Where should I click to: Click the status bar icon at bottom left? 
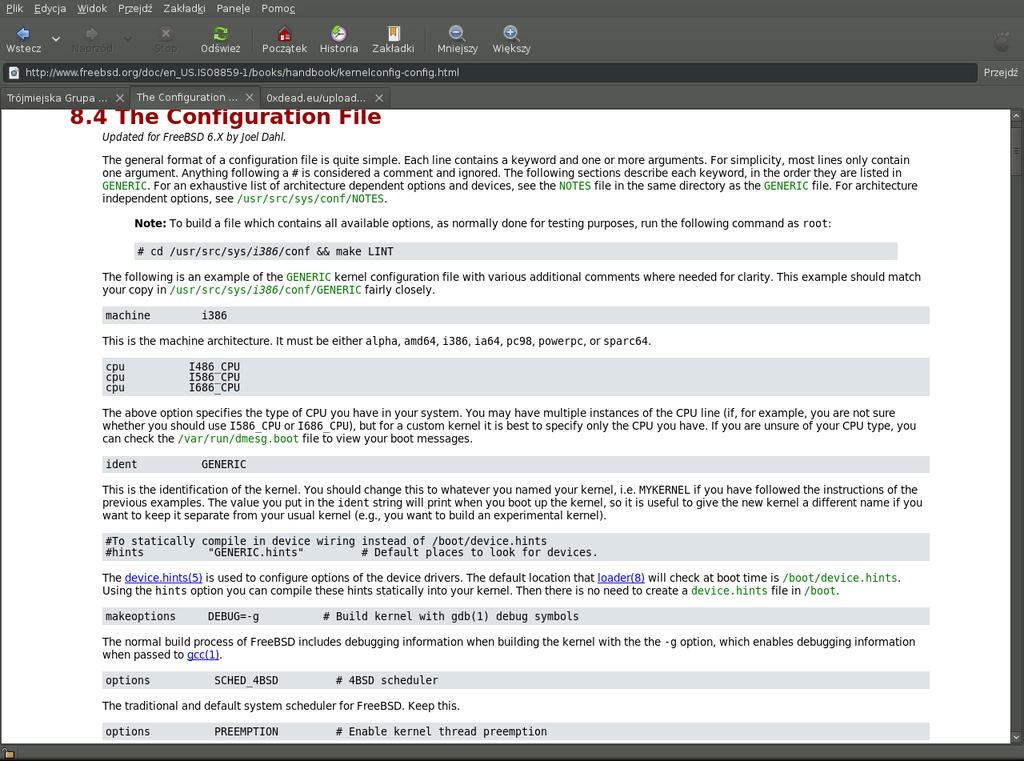(x=8, y=753)
